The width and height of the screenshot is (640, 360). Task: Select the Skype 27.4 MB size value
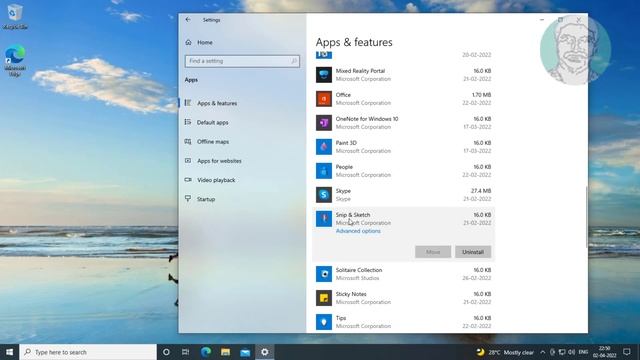(x=481, y=191)
